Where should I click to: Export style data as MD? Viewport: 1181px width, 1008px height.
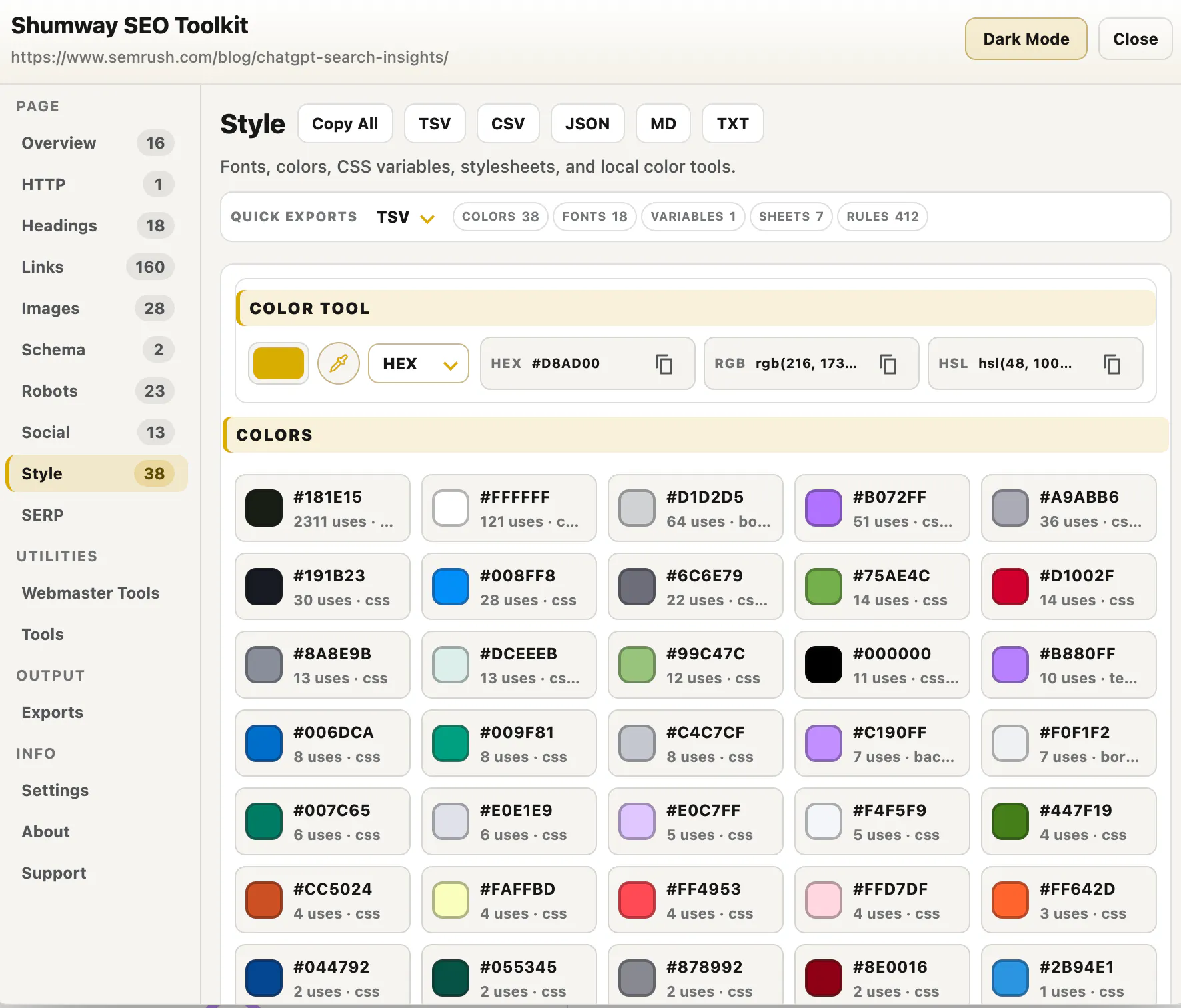(663, 123)
